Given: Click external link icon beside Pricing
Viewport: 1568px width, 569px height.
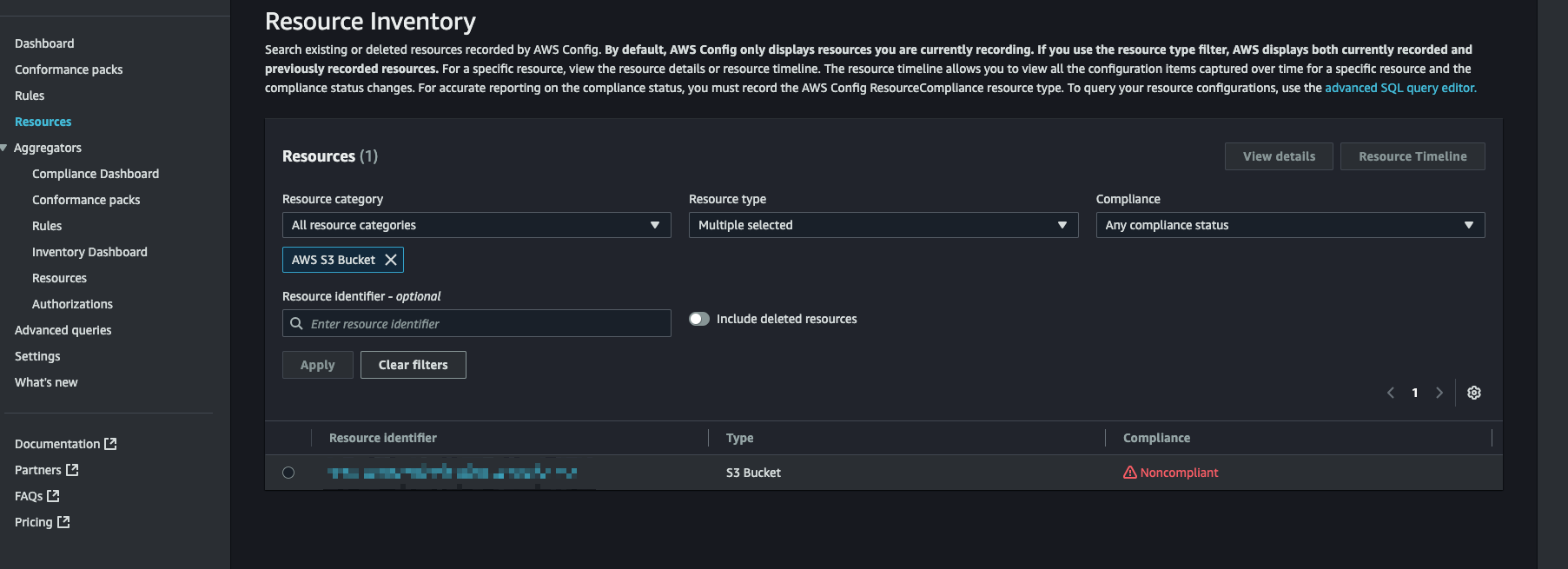Looking at the screenshot, I should point(63,522).
